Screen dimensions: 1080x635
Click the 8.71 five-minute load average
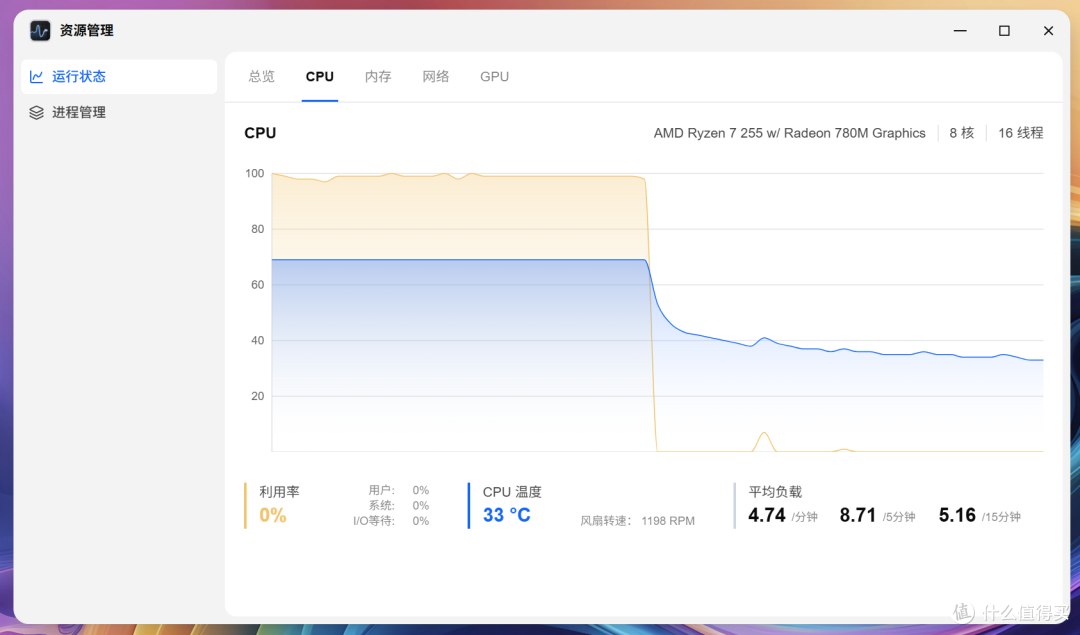pos(858,515)
